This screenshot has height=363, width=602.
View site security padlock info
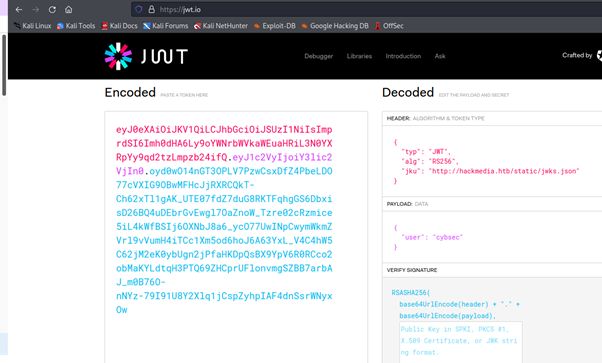pyautogui.click(x=151, y=9)
